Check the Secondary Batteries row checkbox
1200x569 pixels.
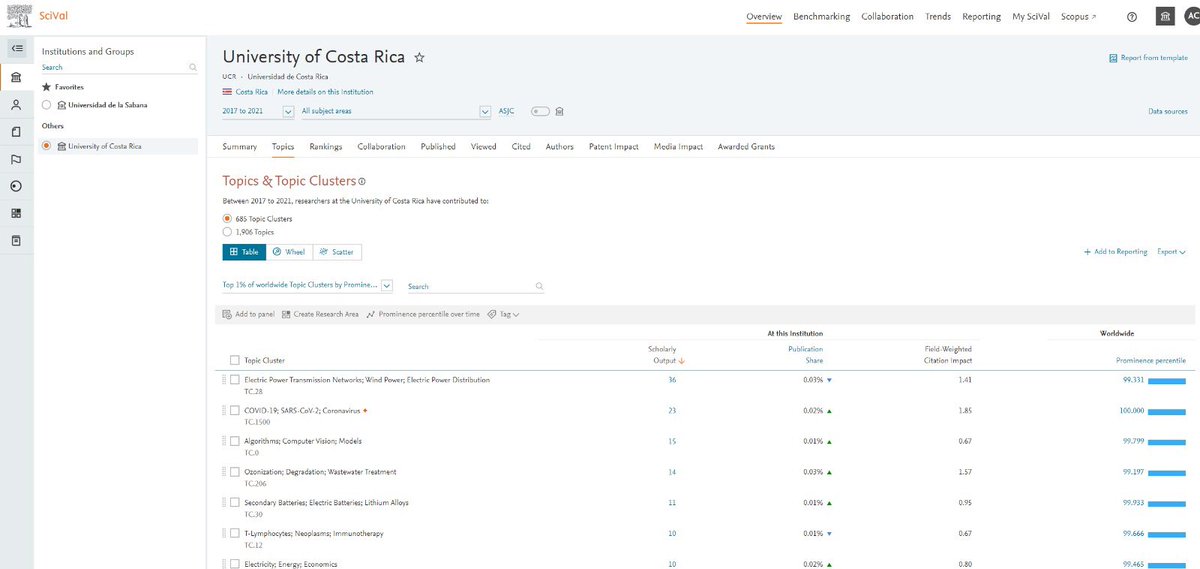tap(234, 502)
